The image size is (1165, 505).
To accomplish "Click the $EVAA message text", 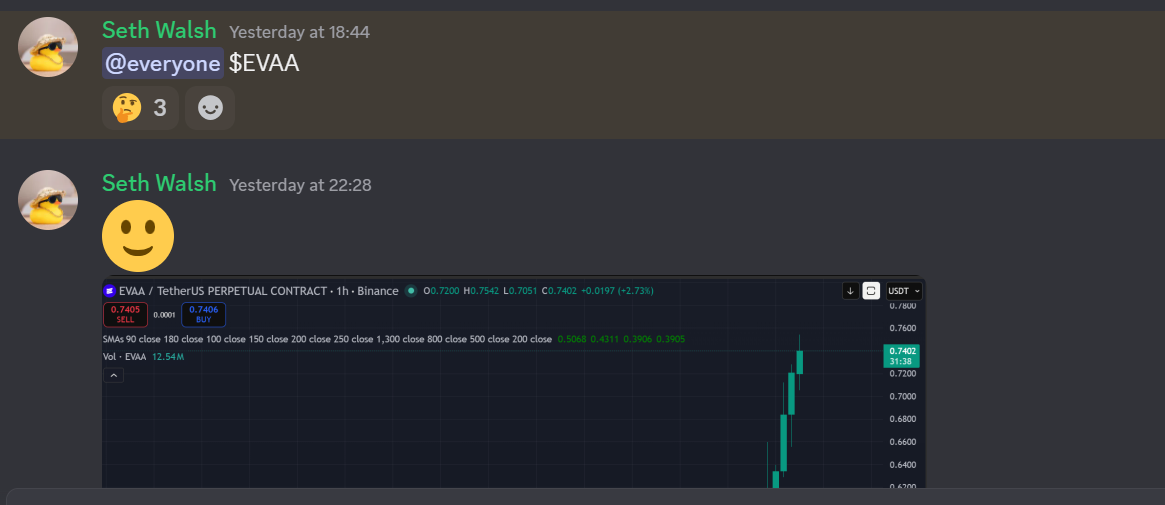I will (264, 63).
